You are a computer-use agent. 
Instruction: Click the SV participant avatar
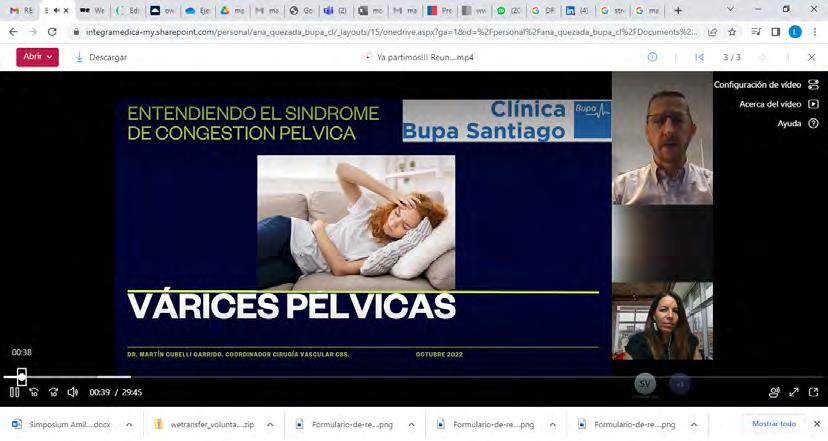click(x=645, y=384)
